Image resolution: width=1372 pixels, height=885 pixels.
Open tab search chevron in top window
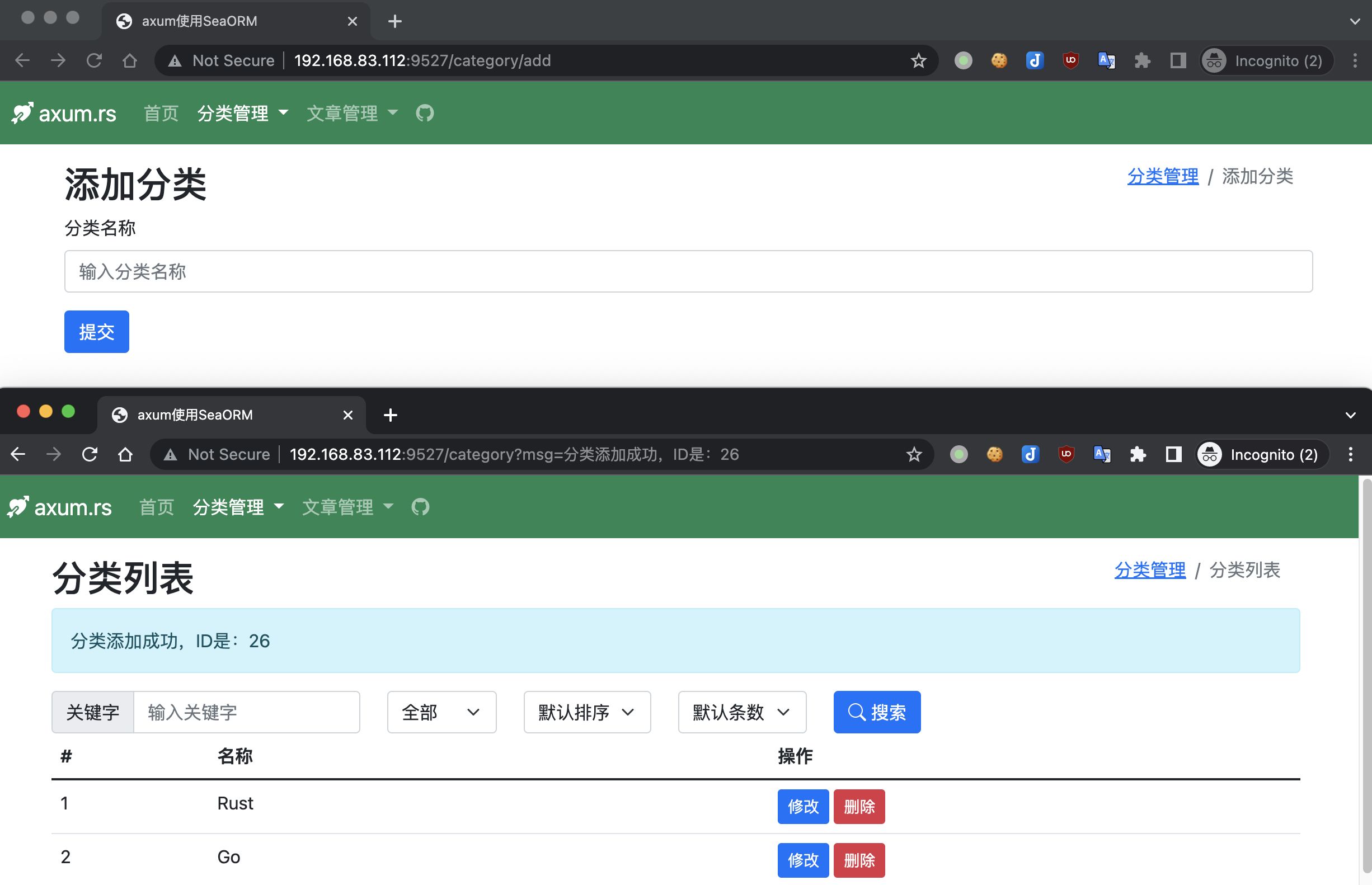click(x=1355, y=21)
